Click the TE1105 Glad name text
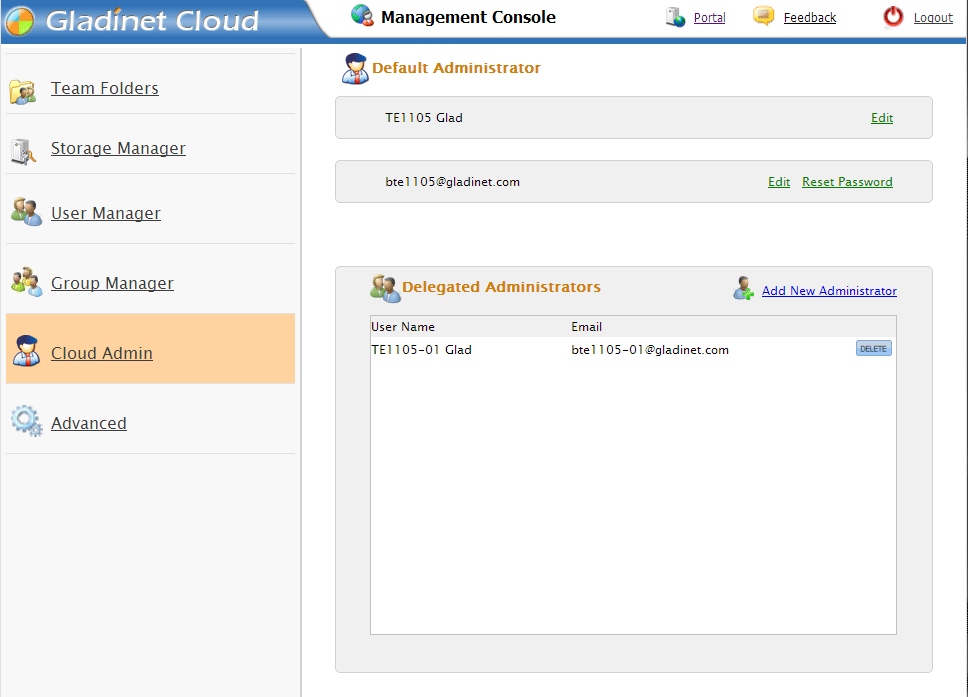 coord(424,118)
